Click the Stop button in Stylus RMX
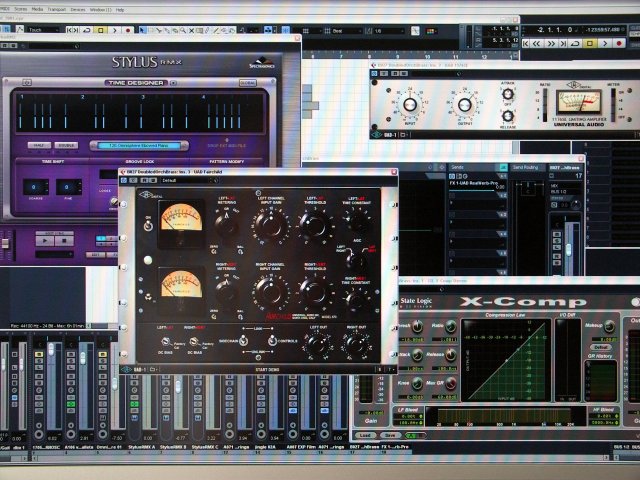The width and height of the screenshot is (640, 480). 64,241
